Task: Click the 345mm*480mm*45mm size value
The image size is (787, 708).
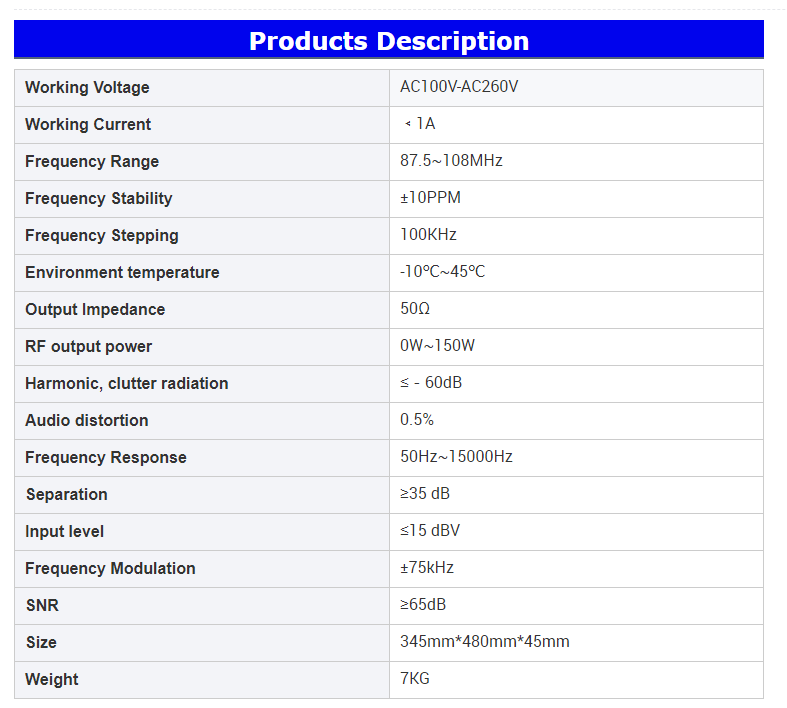Action: point(484,642)
